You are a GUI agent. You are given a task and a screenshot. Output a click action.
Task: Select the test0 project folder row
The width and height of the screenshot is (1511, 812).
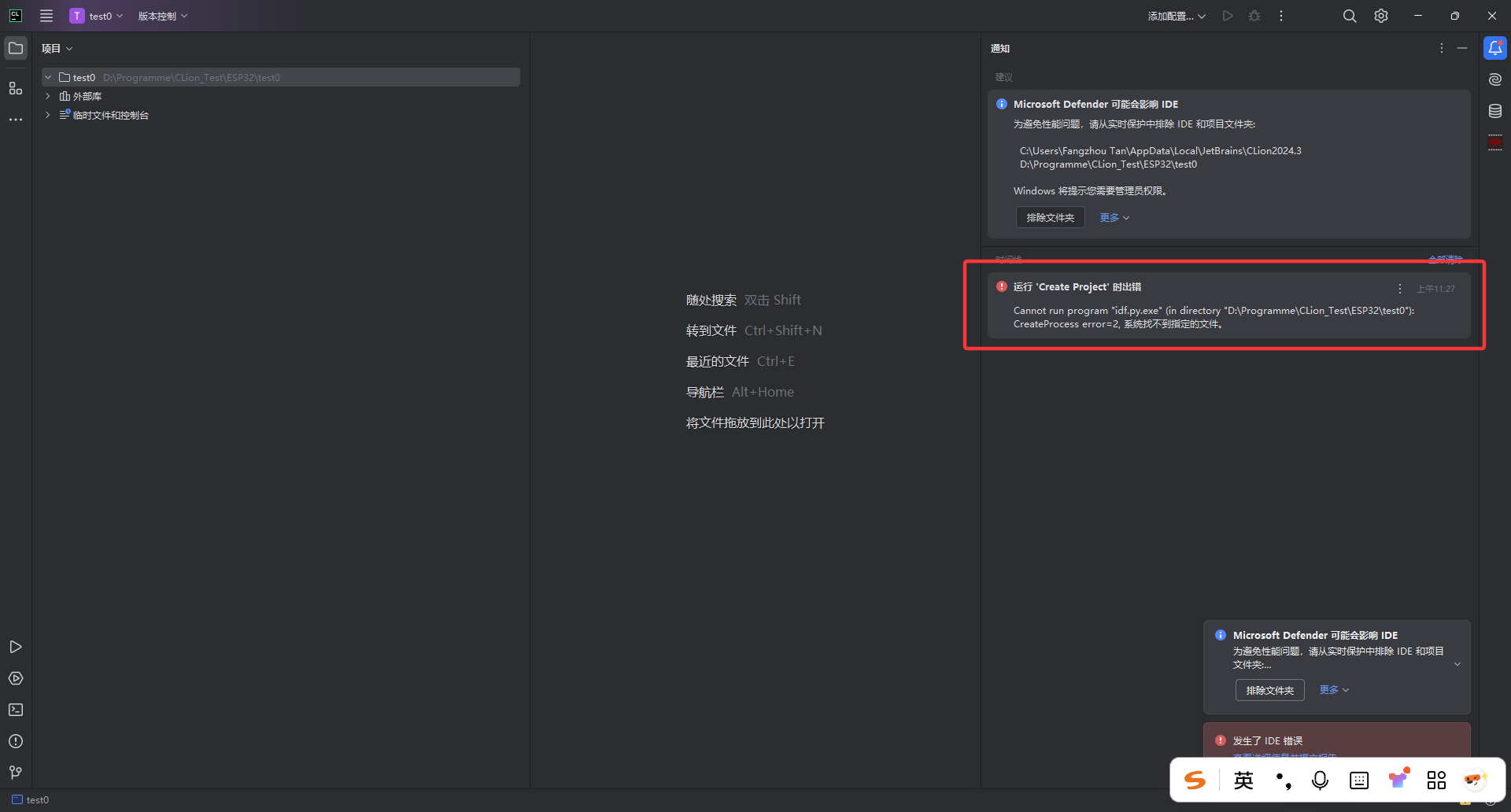coord(281,77)
